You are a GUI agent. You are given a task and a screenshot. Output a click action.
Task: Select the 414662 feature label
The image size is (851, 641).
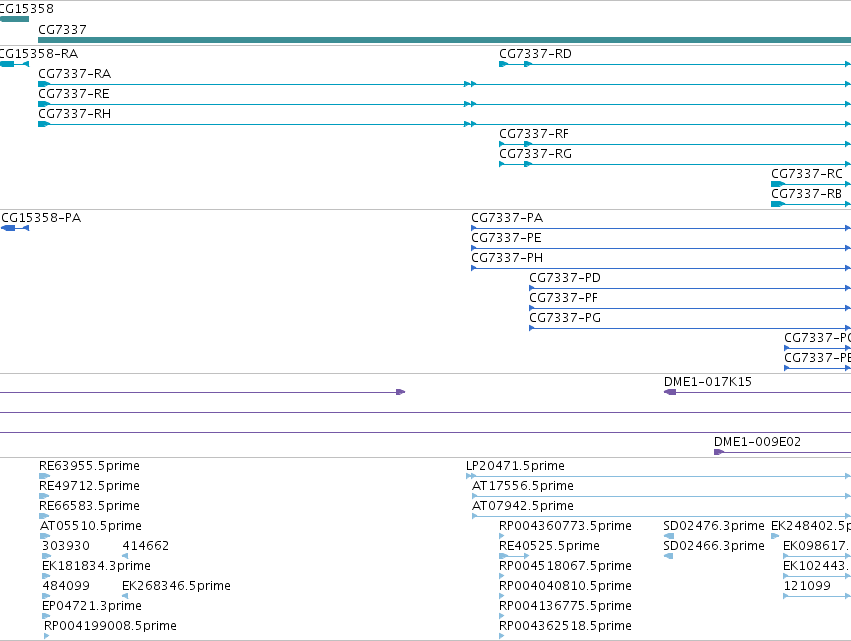(145, 547)
